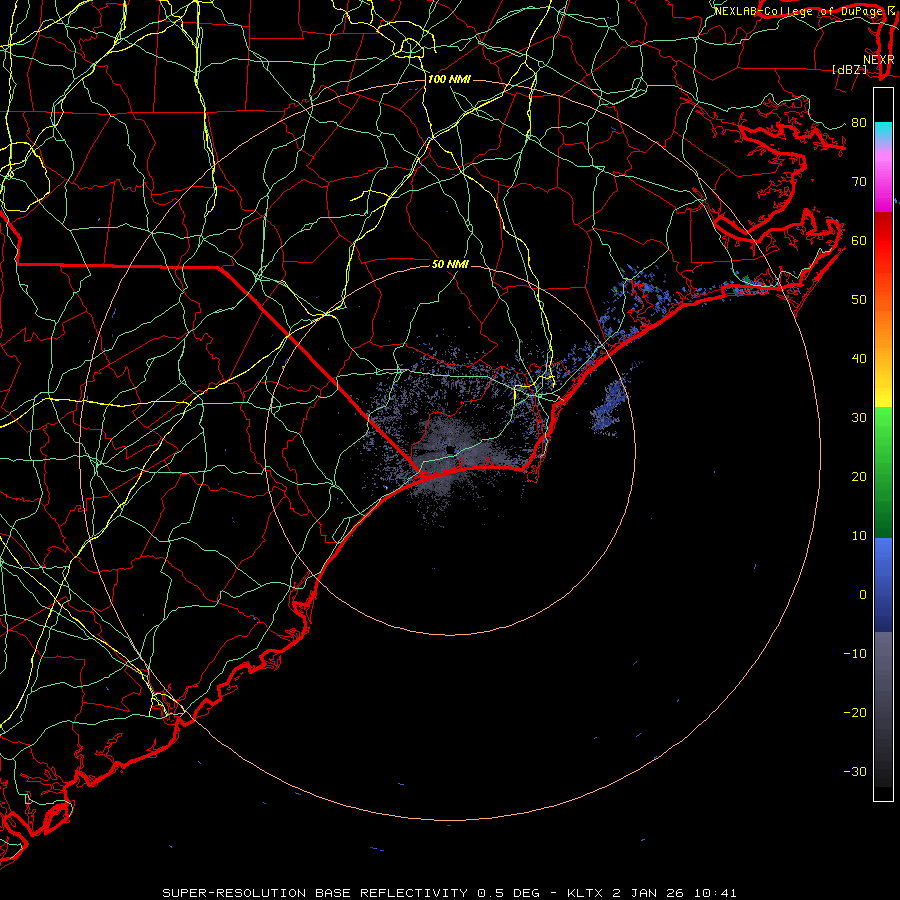Click the 30 value on the color scale
Viewport: 900px width, 900px height.
859,418
